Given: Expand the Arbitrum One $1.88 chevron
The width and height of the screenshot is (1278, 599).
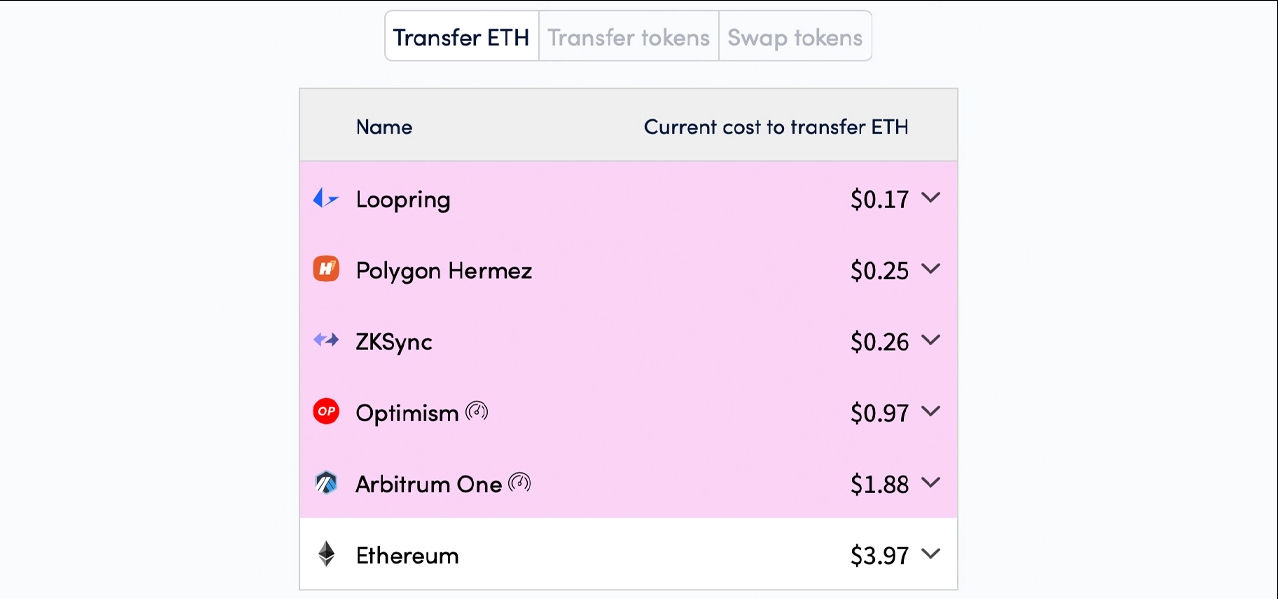Looking at the screenshot, I should [931, 483].
